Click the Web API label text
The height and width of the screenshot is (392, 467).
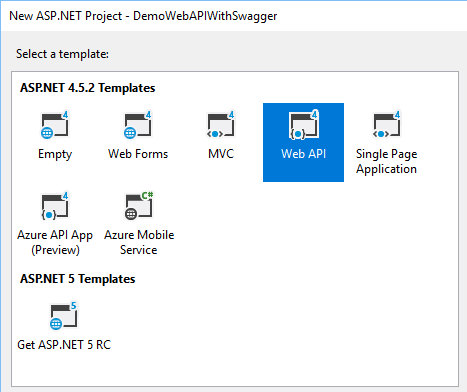(304, 154)
